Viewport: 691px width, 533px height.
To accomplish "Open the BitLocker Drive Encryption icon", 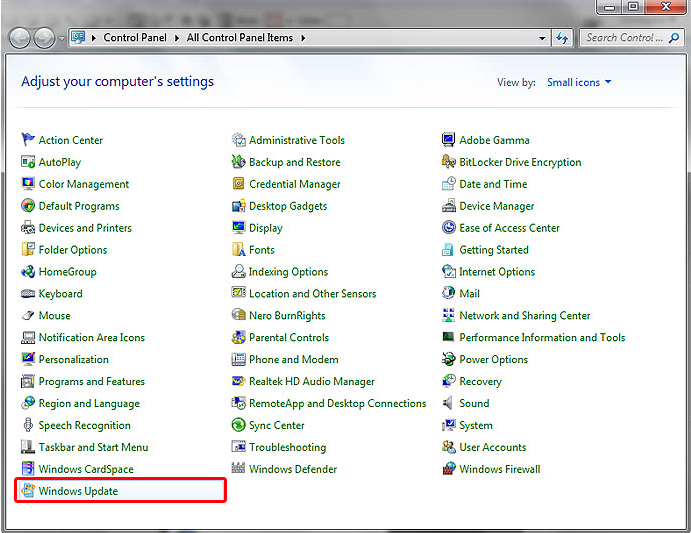I will (x=449, y=162).
